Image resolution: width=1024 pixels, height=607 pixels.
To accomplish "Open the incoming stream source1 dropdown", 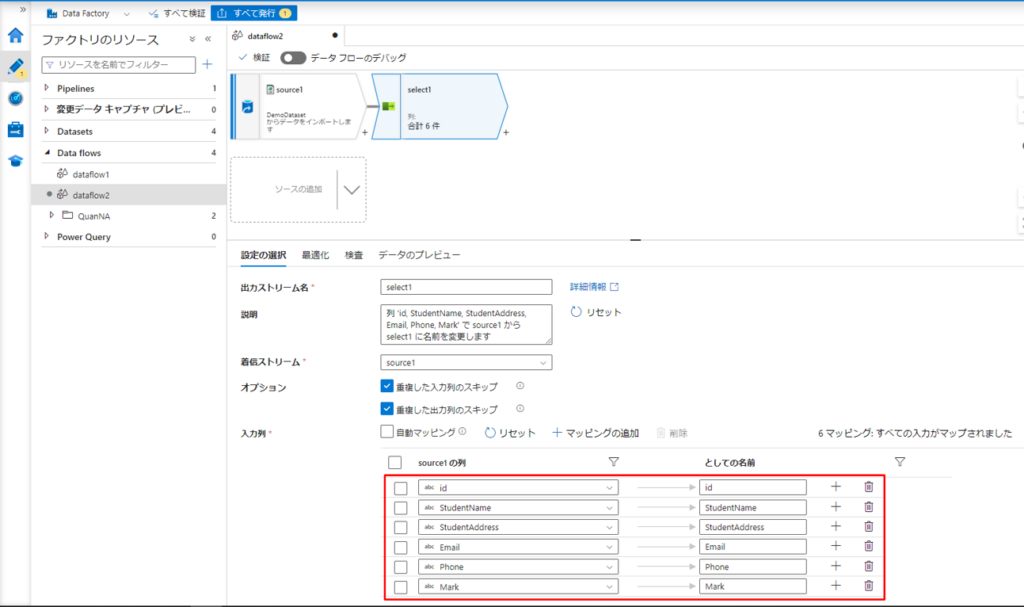I will [x=466, y=363].
